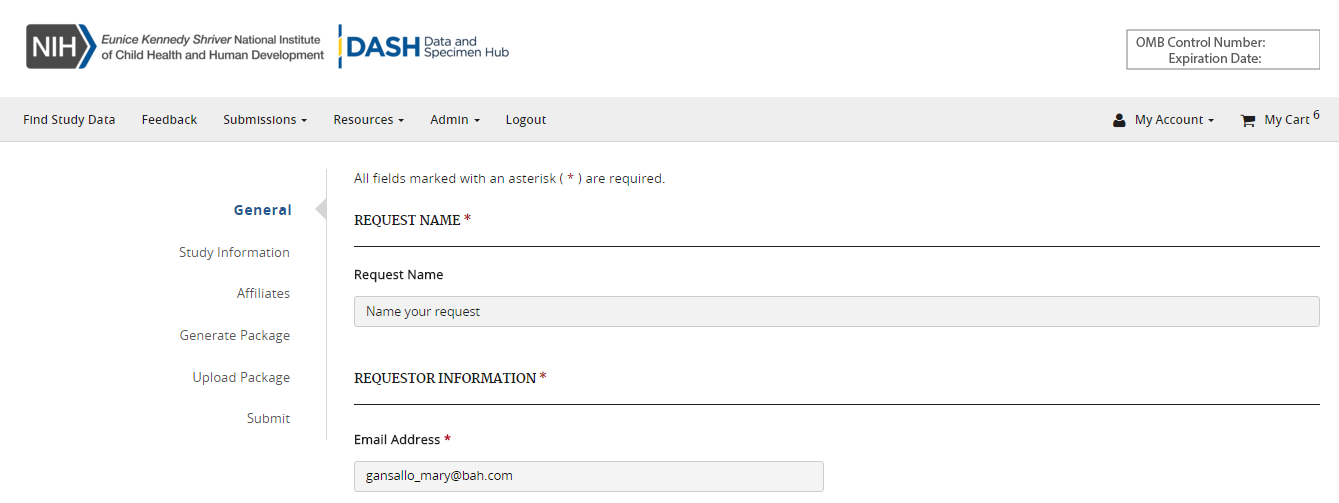View My Cart items
Viewport: 1339px width, 503px height.
coord(1286,120)
